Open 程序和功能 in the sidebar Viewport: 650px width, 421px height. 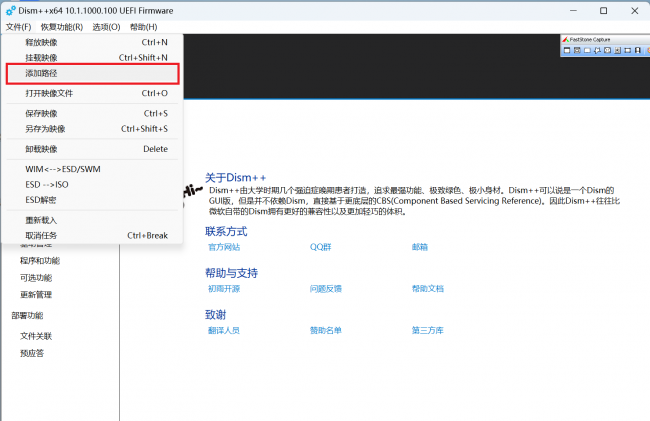(40, 261)
